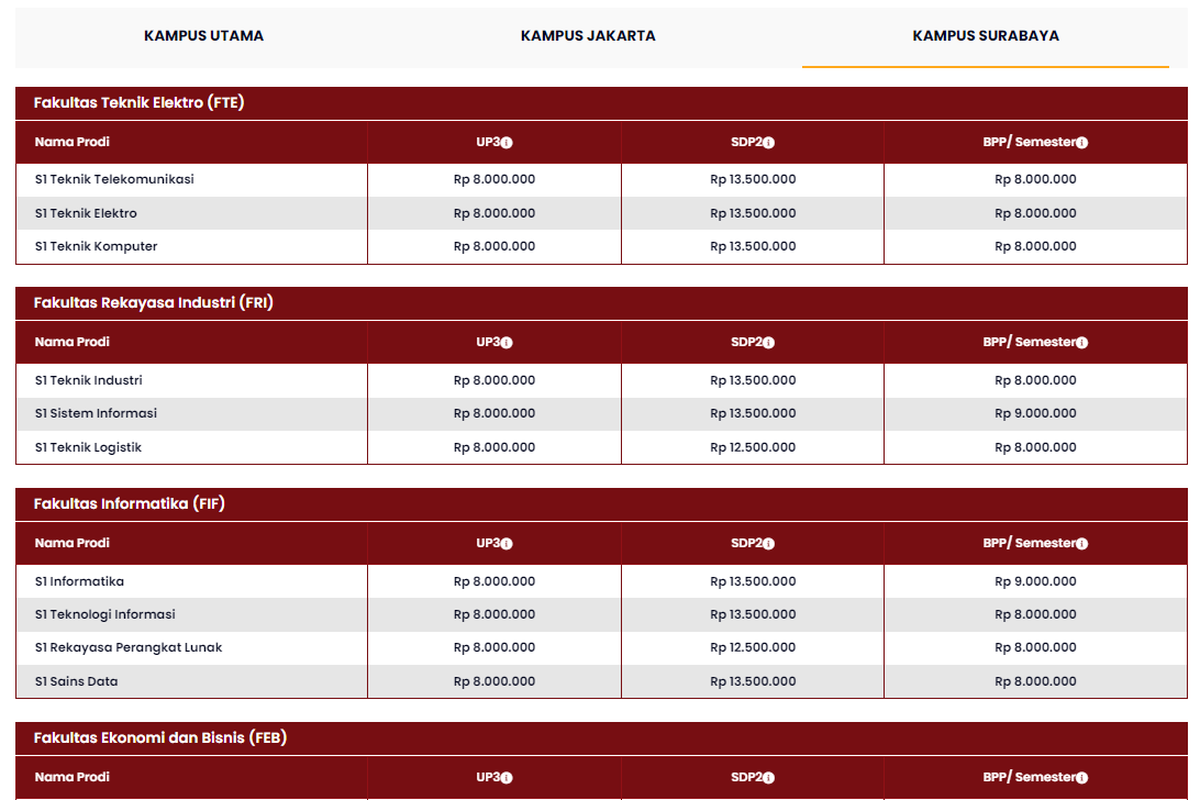Click the Fakultas Informatika (FIF) header
This screenshot has width=1200, height=800.
coord(129,504)
